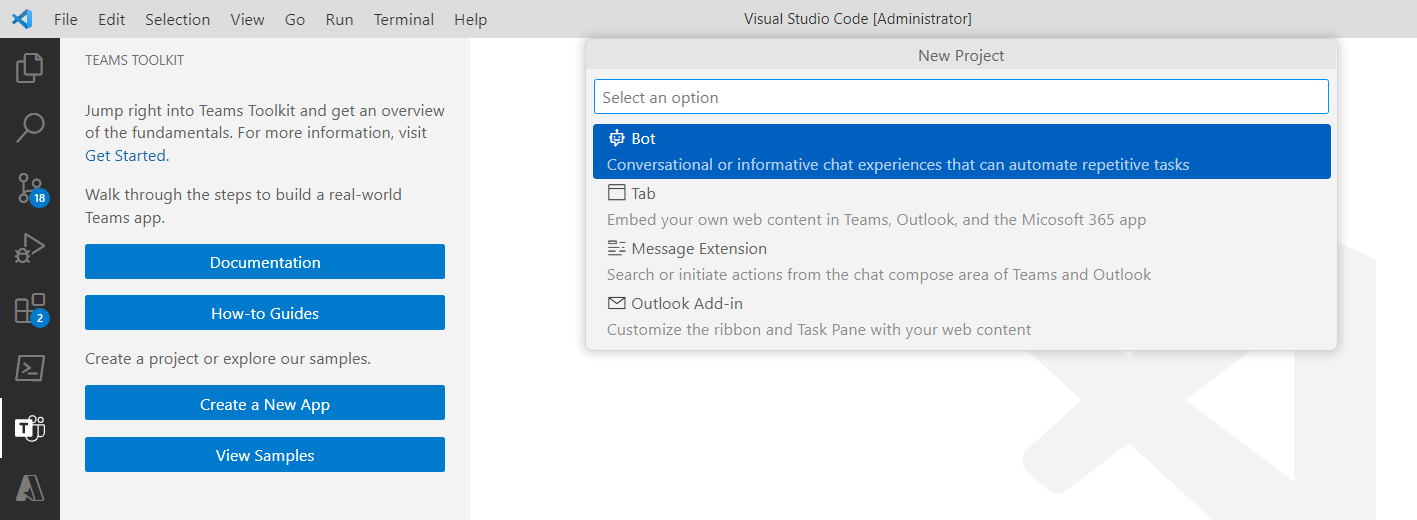Open the Explorer view in activity bar
1417x520 pixels.
(30, 68)
